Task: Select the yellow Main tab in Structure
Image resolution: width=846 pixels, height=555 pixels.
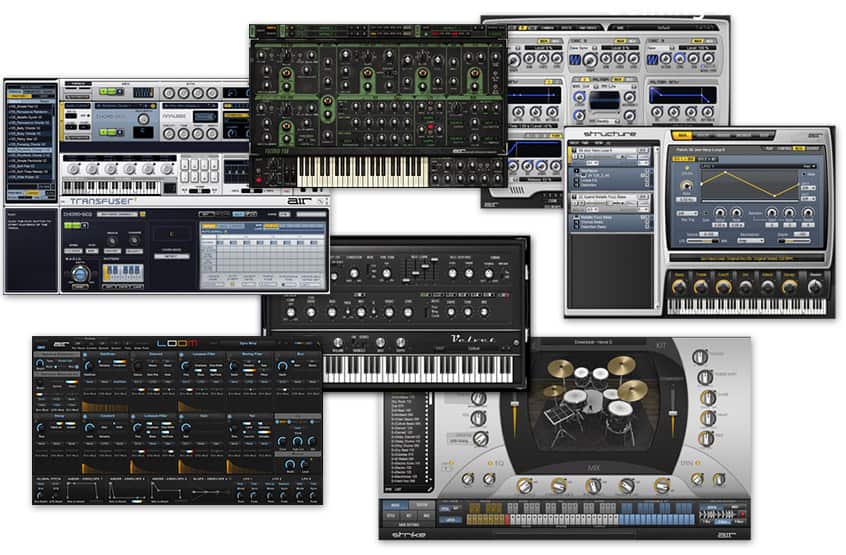Action: (682, 135)
